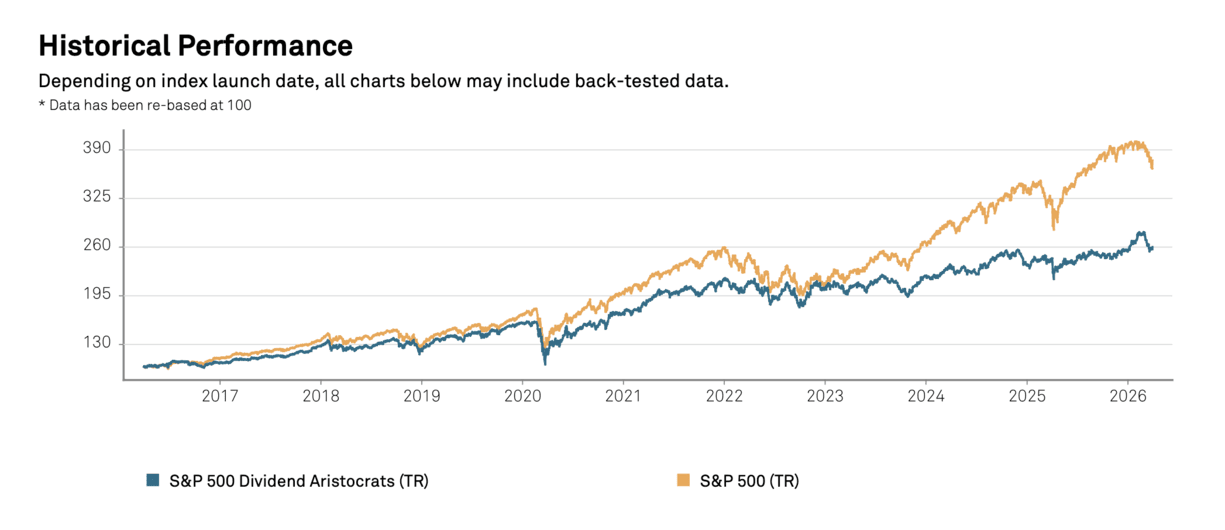The width and height of the screenshot is (1225, 530).
Task: Select the 2021 tick label
Action: (623, 396)
